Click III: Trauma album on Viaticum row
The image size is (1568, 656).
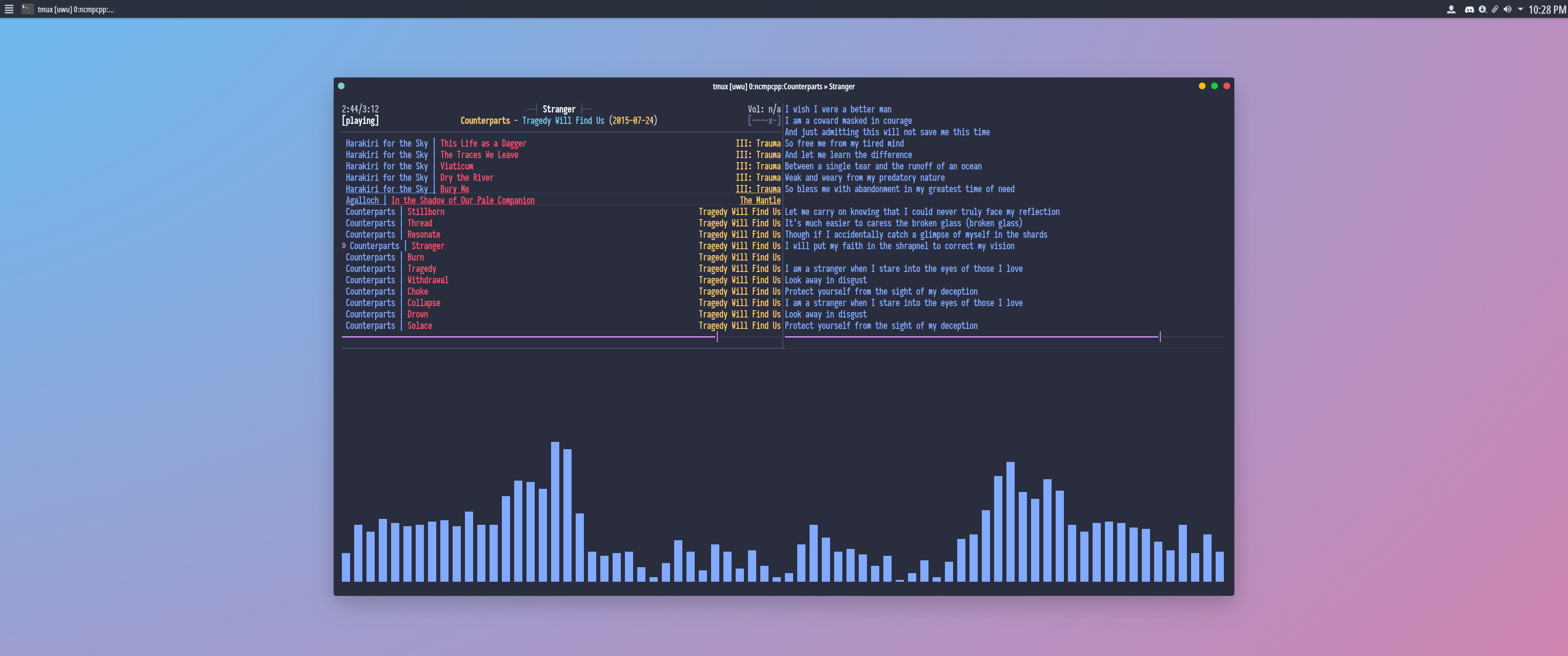pyautogui.click(x=758, y=166)
